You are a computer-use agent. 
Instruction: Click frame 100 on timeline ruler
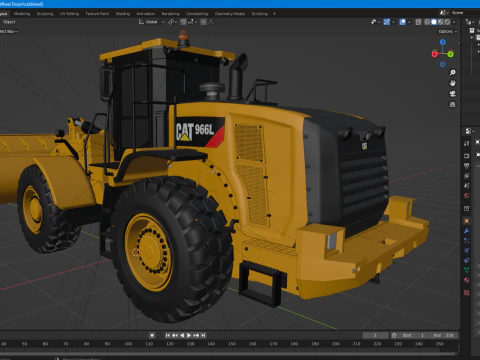click(x=128, y=344)
